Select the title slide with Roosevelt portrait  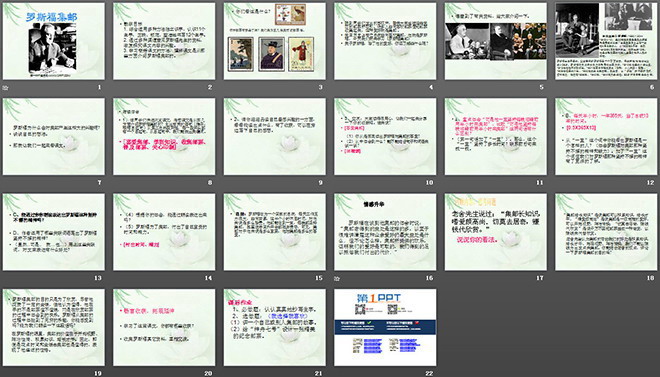(x=54, y=41)
